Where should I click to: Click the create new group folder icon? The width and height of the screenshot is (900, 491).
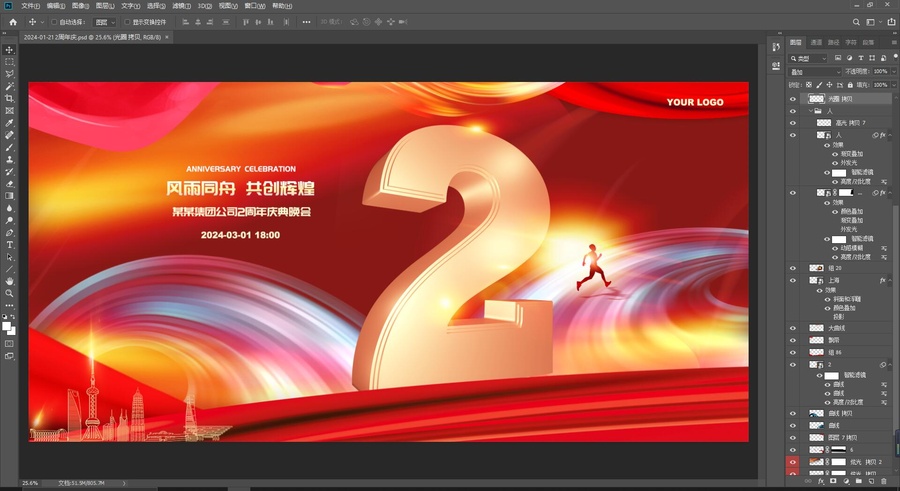point(859,481)
